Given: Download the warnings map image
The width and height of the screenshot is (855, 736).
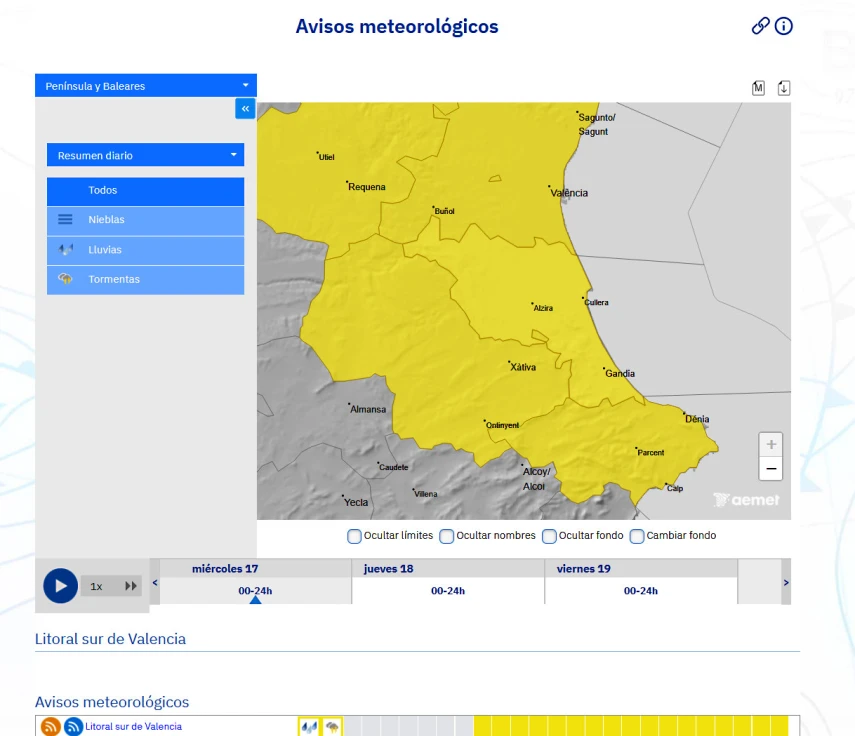Looking at the screenshot, I should click(x=784, y=87).
